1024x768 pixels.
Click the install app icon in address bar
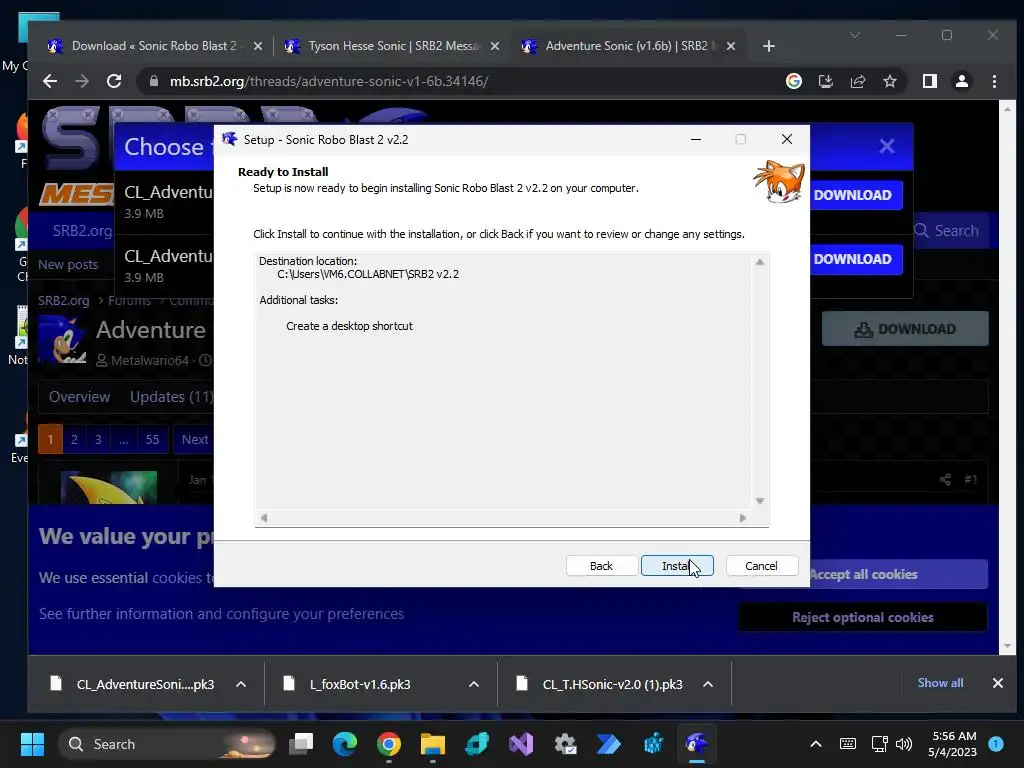click(825, 81)
